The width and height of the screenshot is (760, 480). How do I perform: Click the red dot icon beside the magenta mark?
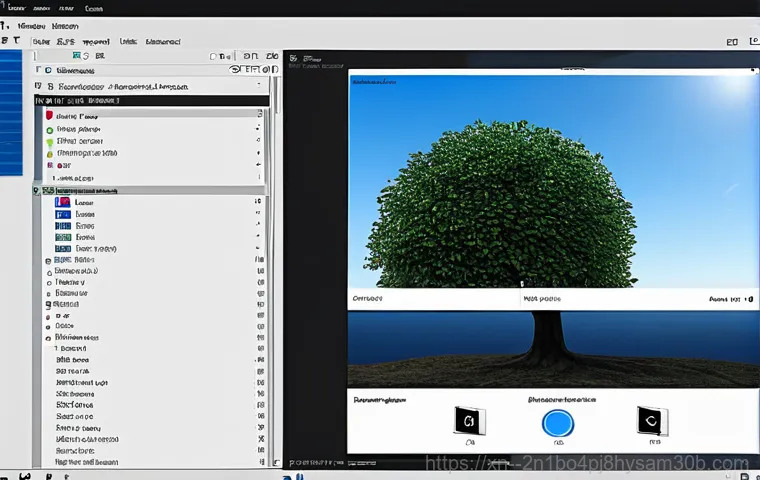pyautogui.click(x=60, y=166)
